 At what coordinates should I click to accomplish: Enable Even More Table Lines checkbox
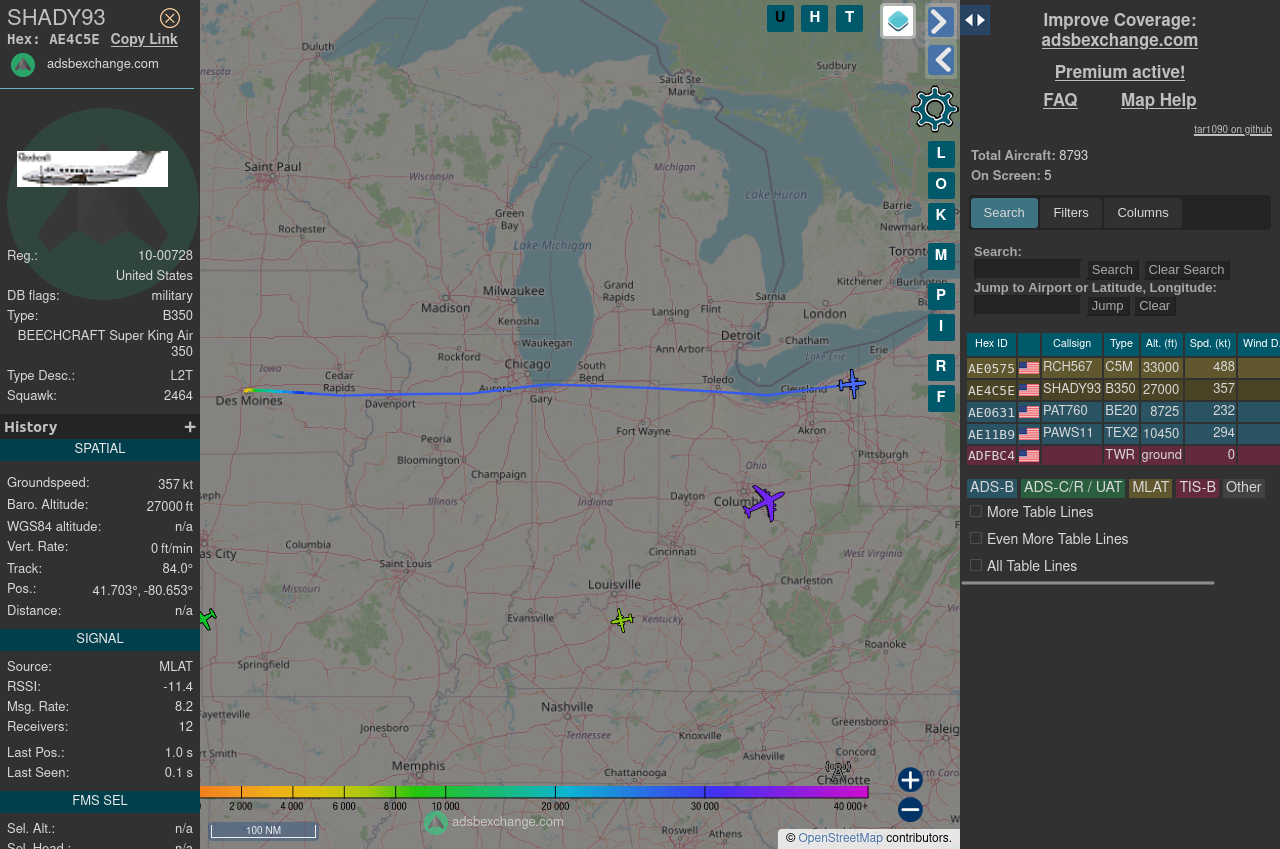(976, 538)
